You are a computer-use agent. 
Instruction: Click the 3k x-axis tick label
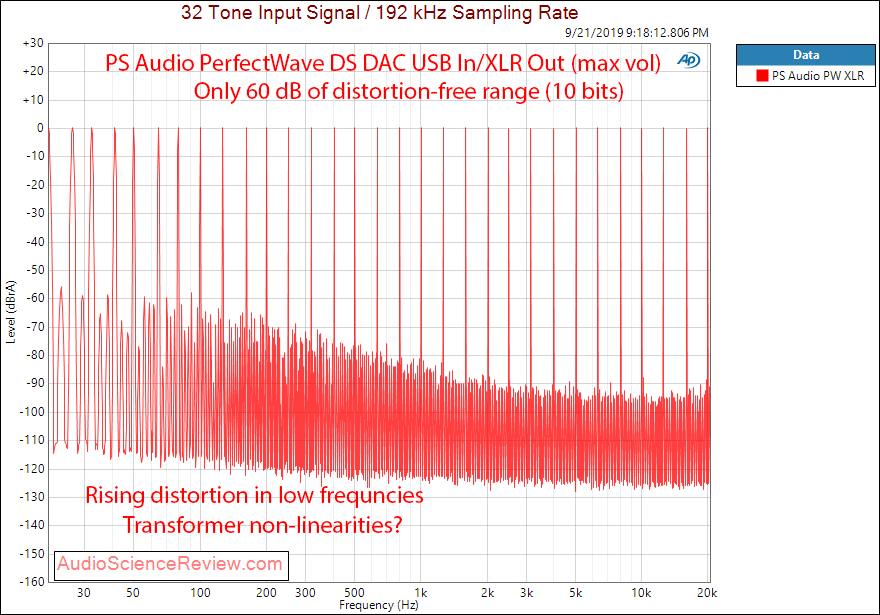(526, 593)
